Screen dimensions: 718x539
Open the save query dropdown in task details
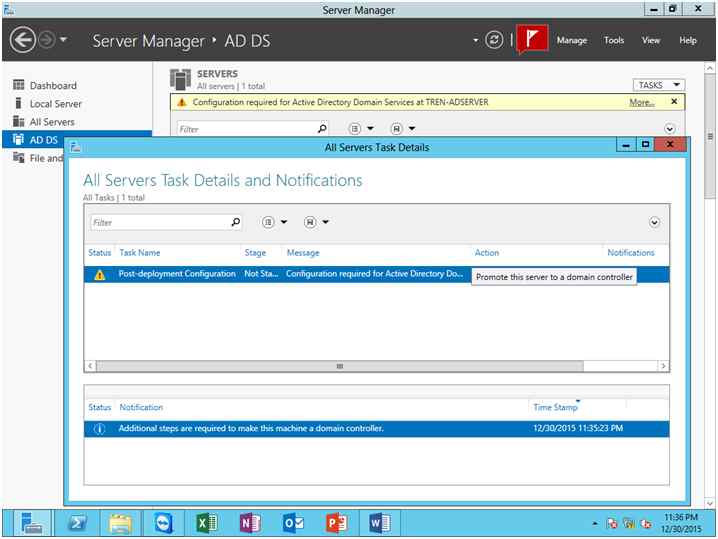316,222
